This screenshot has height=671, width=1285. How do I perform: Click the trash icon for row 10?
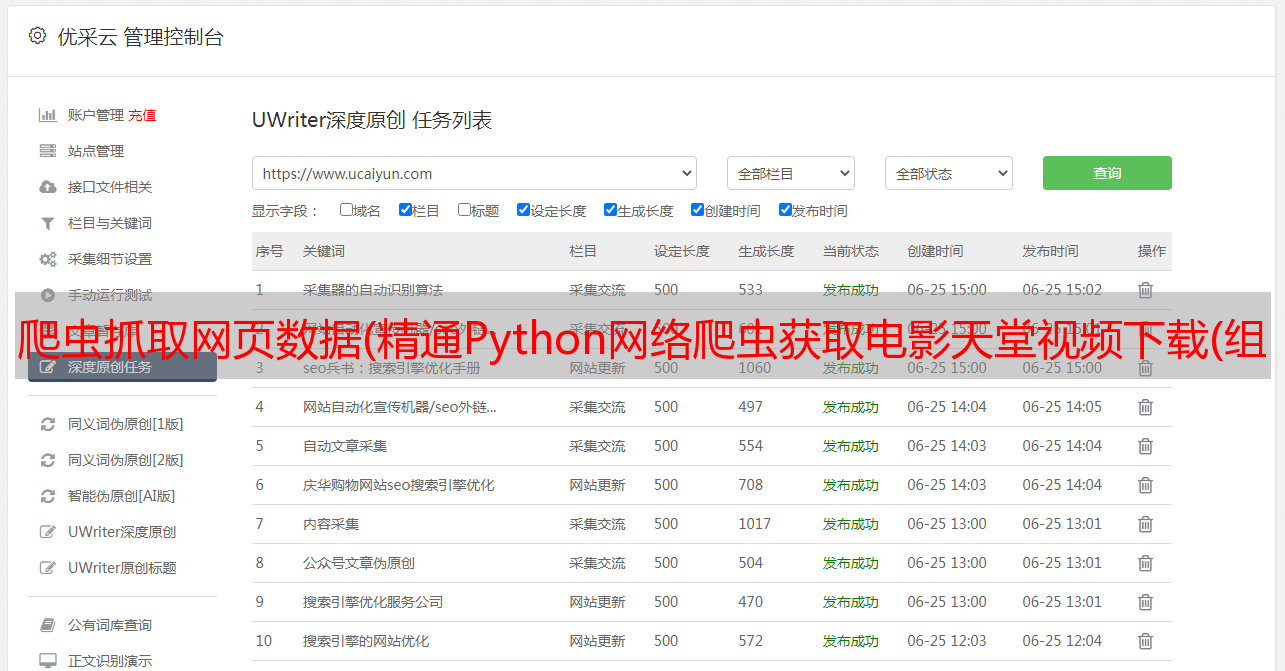click(x=1145, y=641)
